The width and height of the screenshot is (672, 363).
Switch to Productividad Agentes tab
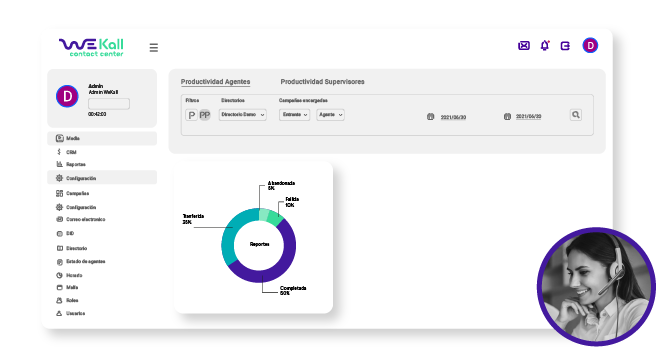click(216, 81)
